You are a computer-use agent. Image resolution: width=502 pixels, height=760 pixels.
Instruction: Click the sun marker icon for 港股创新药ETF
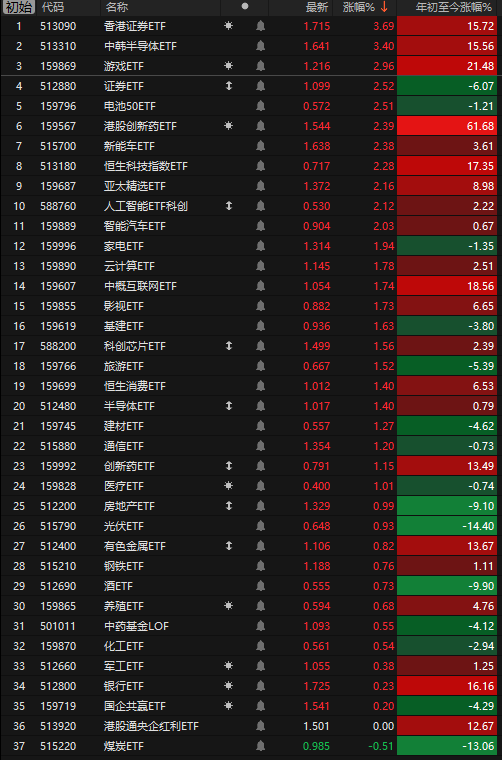coord(229,126)
